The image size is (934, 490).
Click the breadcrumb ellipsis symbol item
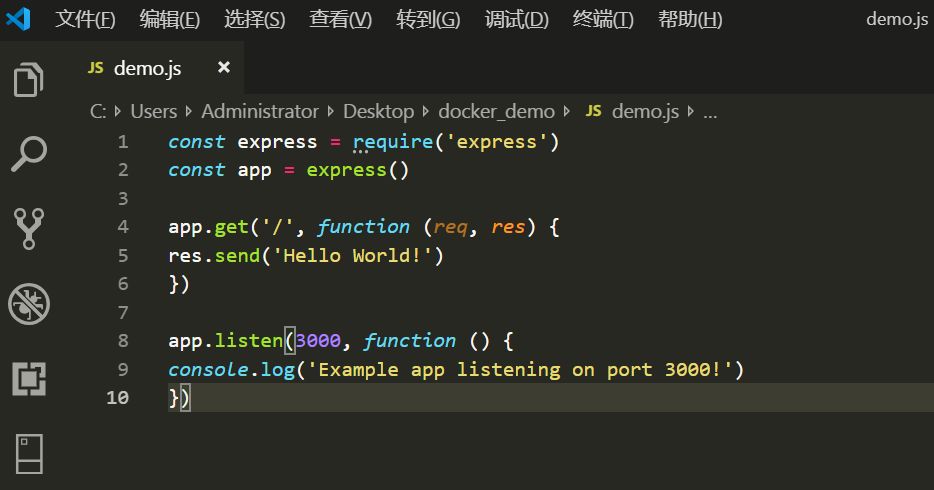(x=710, y=111)
